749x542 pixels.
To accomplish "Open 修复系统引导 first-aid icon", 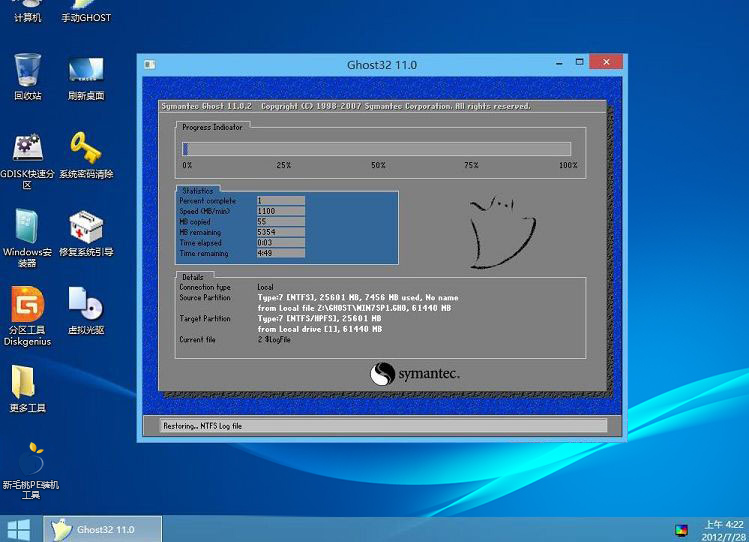I will pos(86,234).
